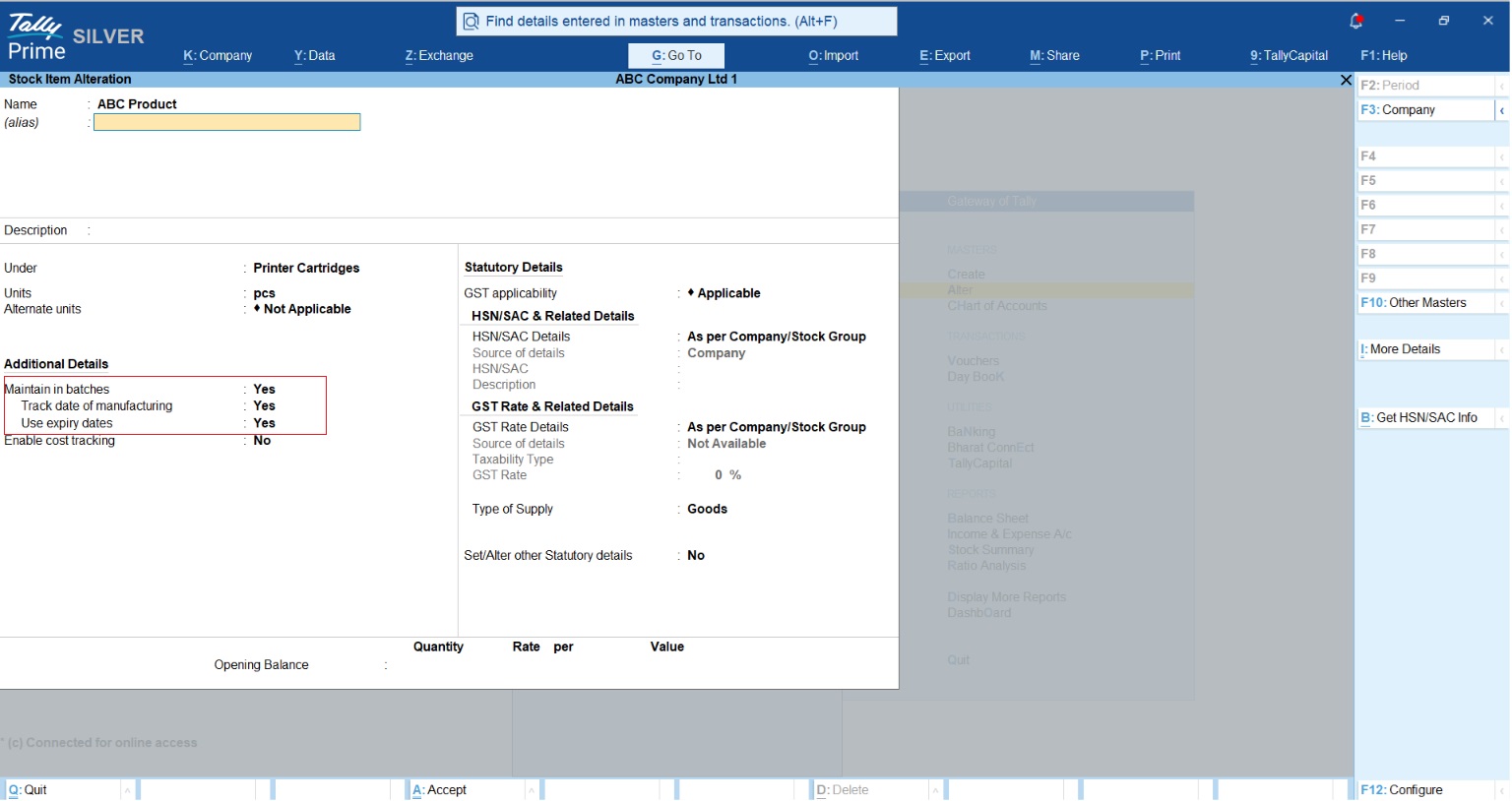Click Display More Reports in Gateway of Tally
The image size is (1512, 801).
tap(1006, 597)
